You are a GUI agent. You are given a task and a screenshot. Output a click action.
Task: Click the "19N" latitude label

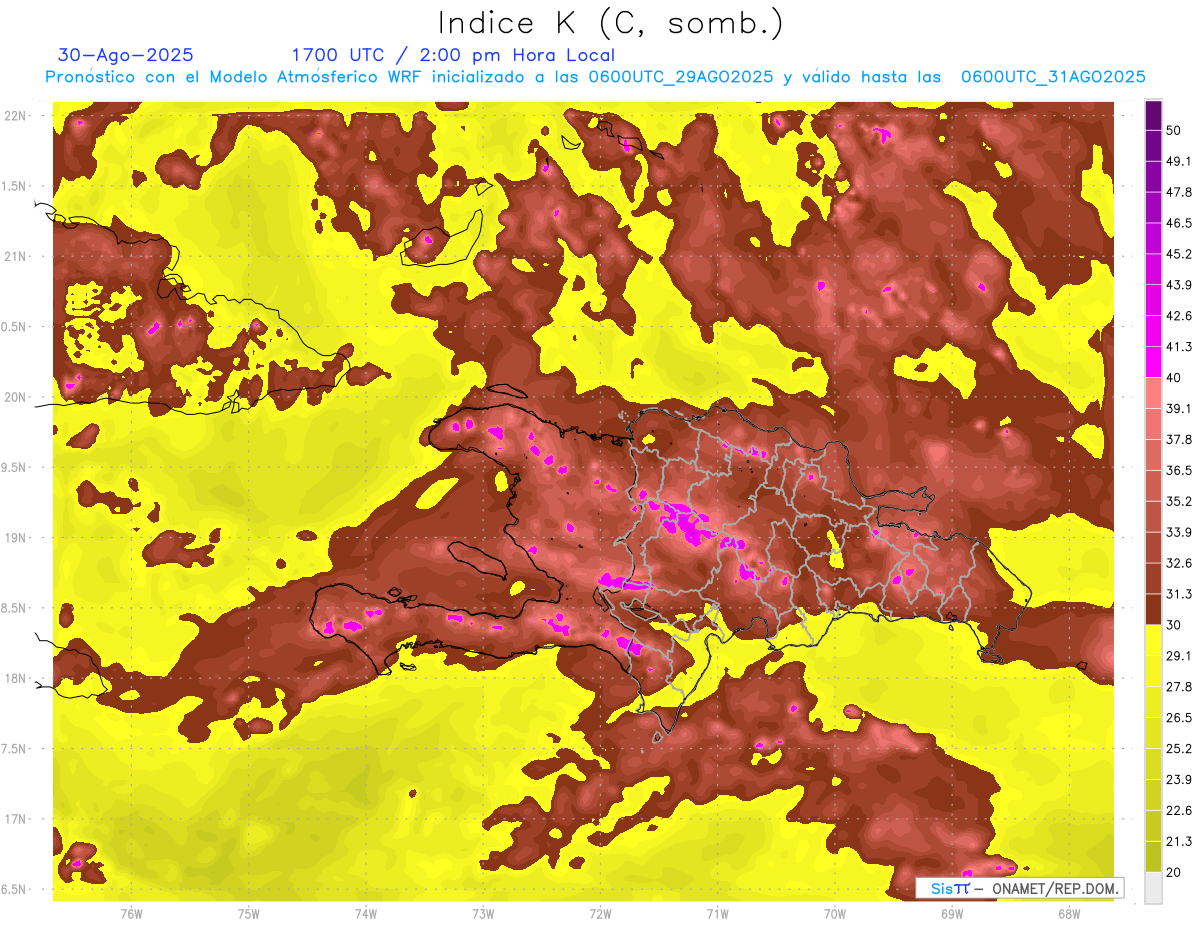pos(15,538)
